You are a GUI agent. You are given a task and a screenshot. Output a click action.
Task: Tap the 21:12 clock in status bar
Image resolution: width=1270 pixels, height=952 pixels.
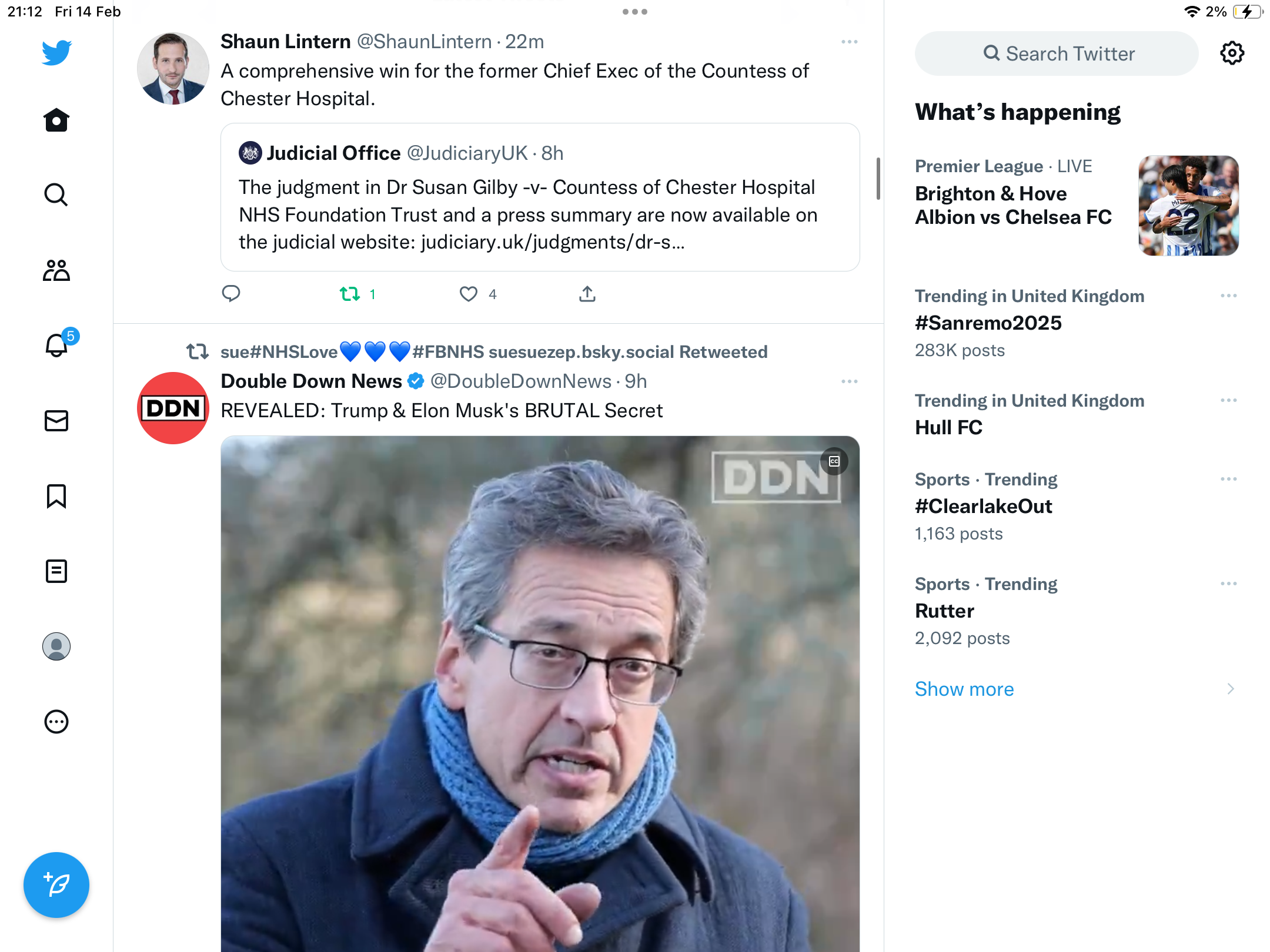[x=25, y=12]
